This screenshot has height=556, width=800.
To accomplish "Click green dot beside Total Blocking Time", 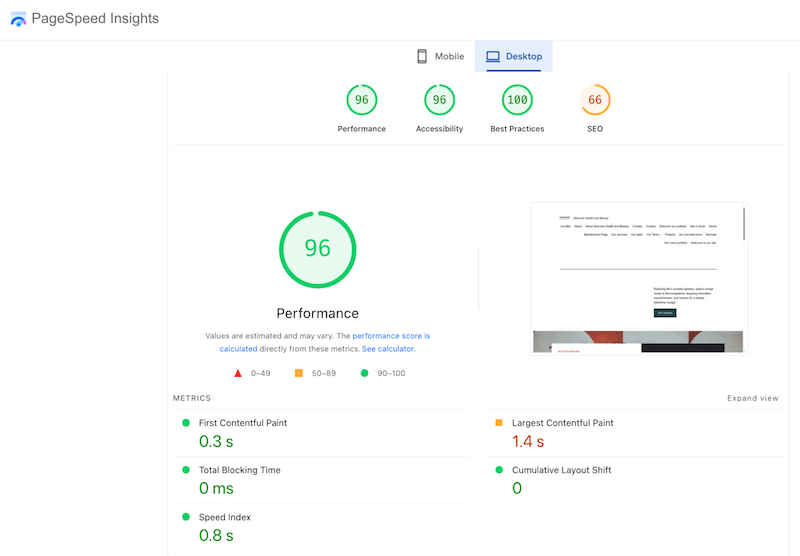I will tap(186, 470).
